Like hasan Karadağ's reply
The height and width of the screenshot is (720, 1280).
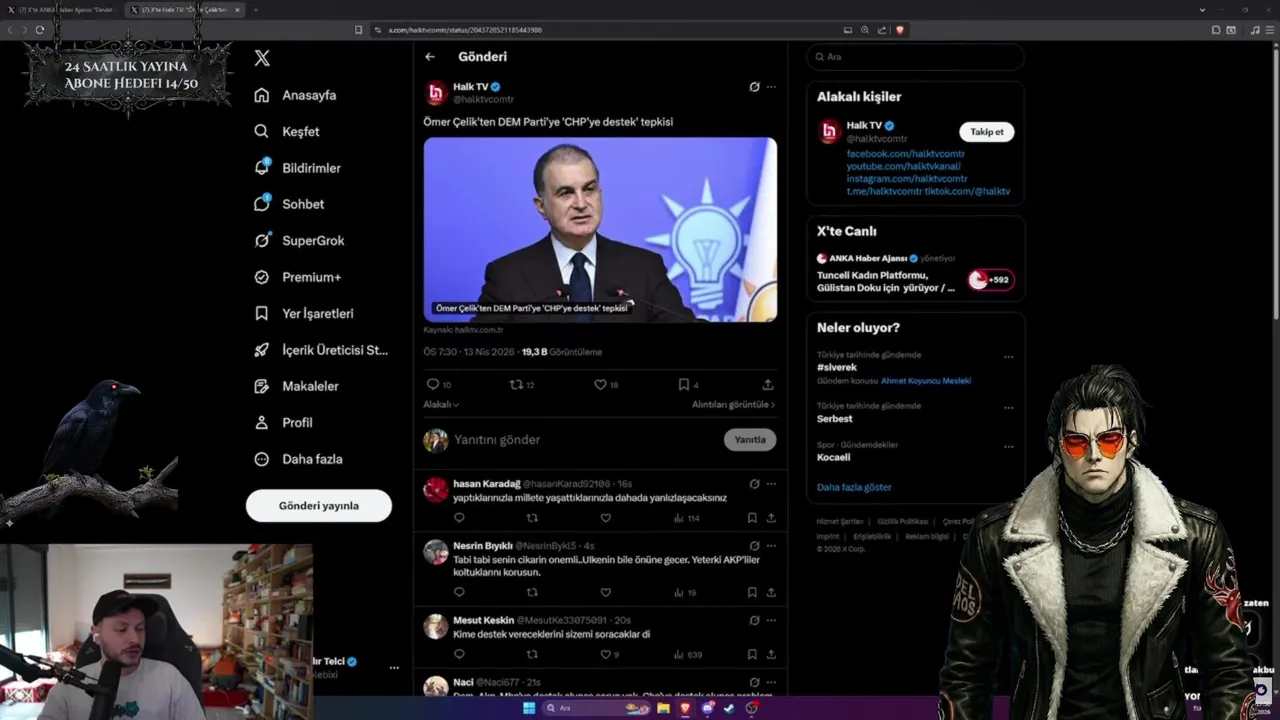coord(605,518)
